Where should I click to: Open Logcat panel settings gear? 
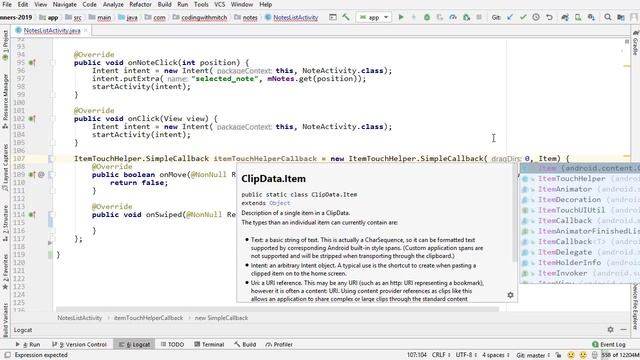coord(610,329)
